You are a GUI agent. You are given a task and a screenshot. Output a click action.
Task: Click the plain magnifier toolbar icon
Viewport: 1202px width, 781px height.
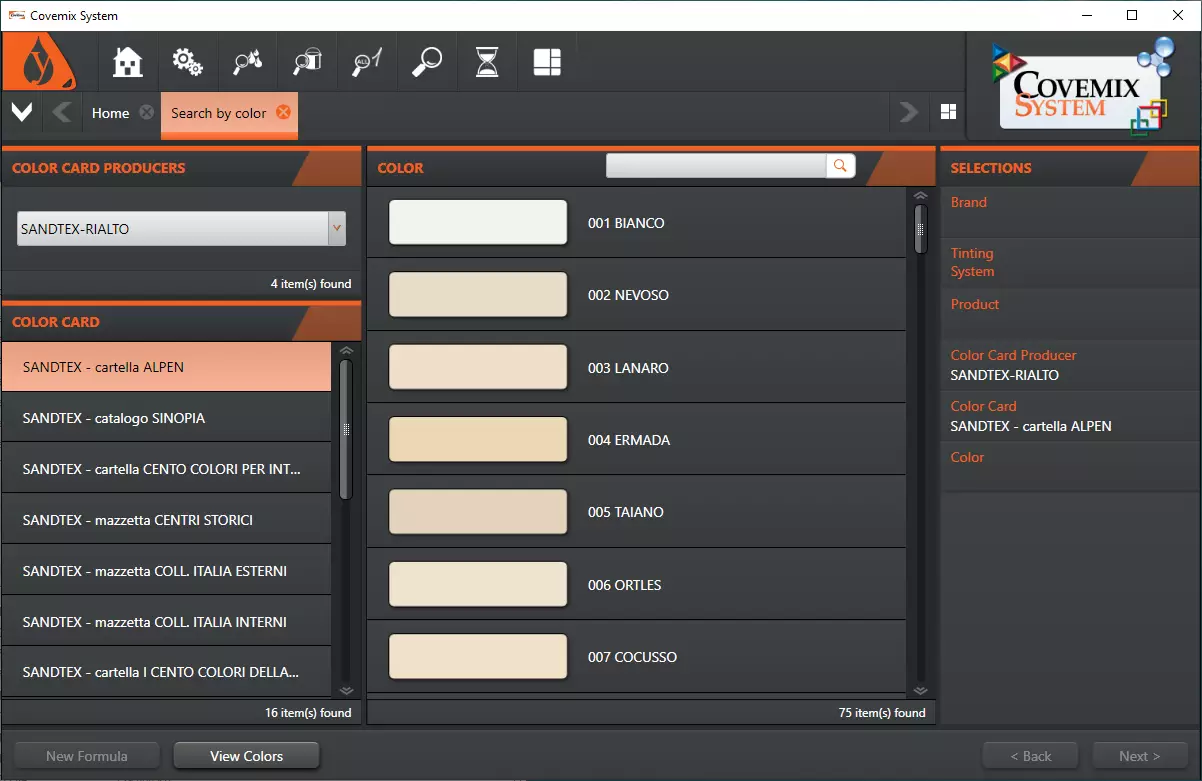coord(427,62)
